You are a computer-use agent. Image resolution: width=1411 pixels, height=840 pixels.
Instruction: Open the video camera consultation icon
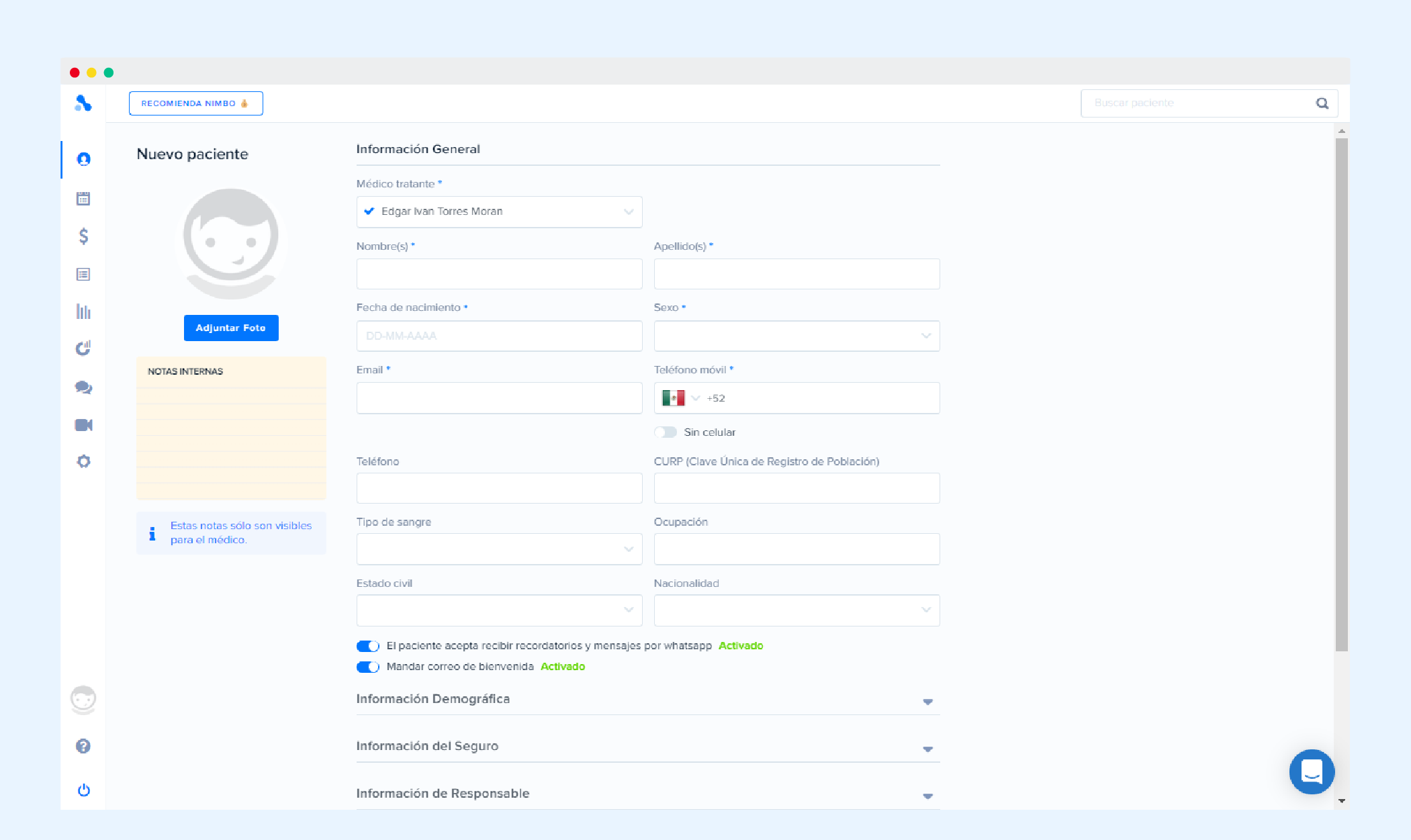(83, 425)
